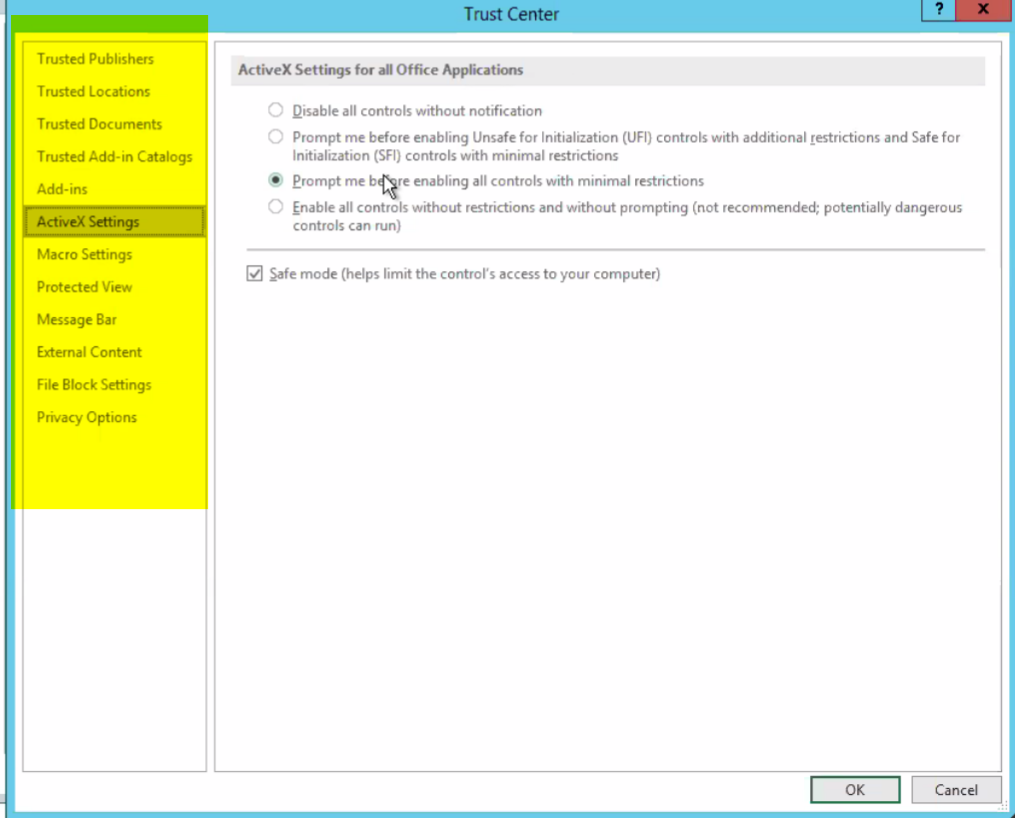The width and height of the screenshot is (1015, 818).
Task: Close the Trust Center window
Action: coord(983,10)
